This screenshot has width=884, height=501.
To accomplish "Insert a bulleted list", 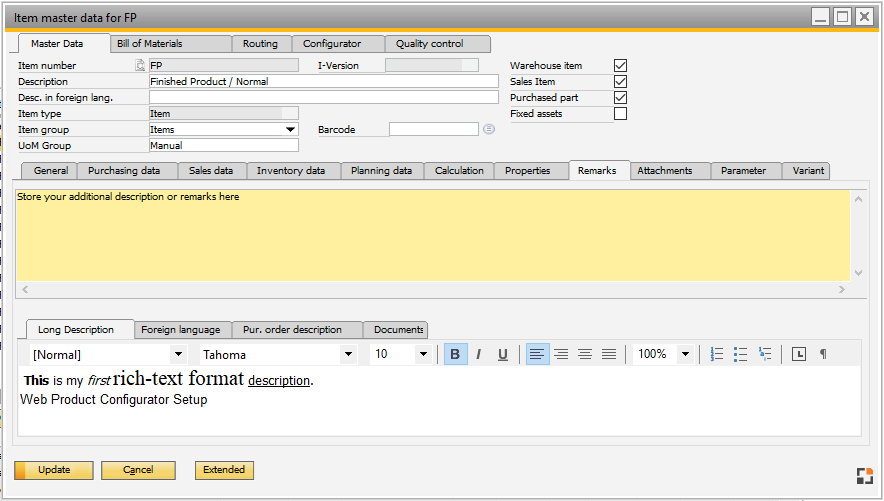I will (x=740, y=354).
